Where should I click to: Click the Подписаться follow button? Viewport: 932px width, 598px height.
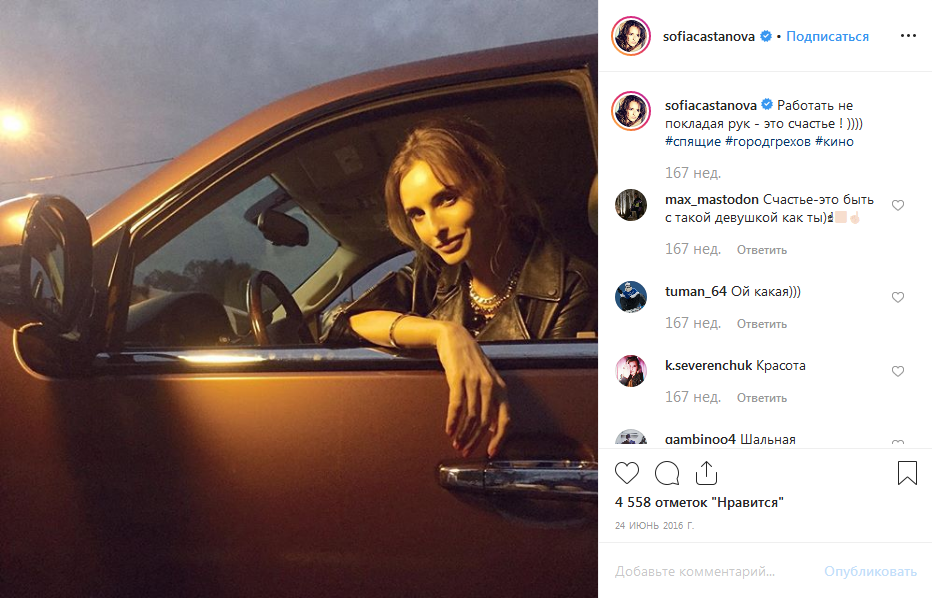[x=827, y=36]
